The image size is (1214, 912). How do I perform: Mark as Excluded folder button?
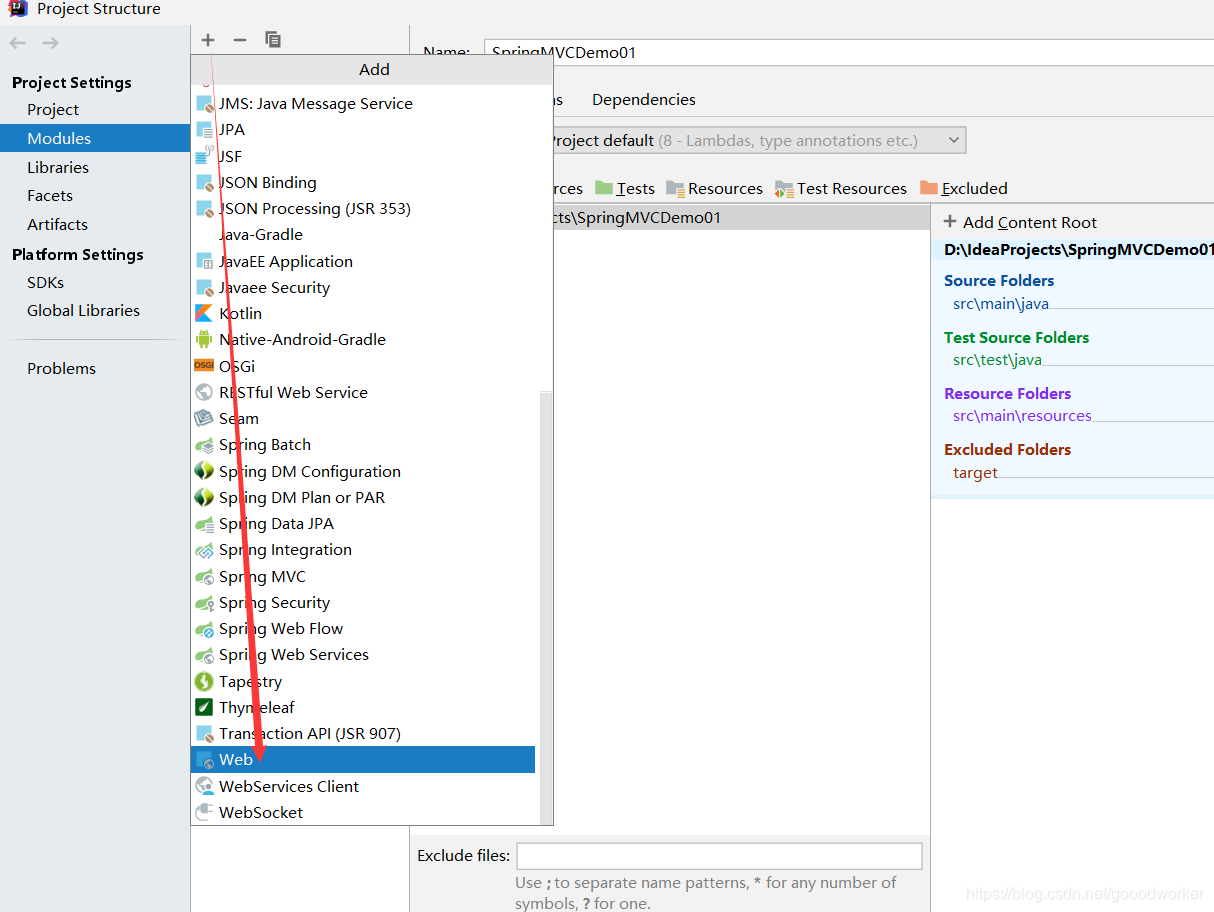click(x=963, y=188)
